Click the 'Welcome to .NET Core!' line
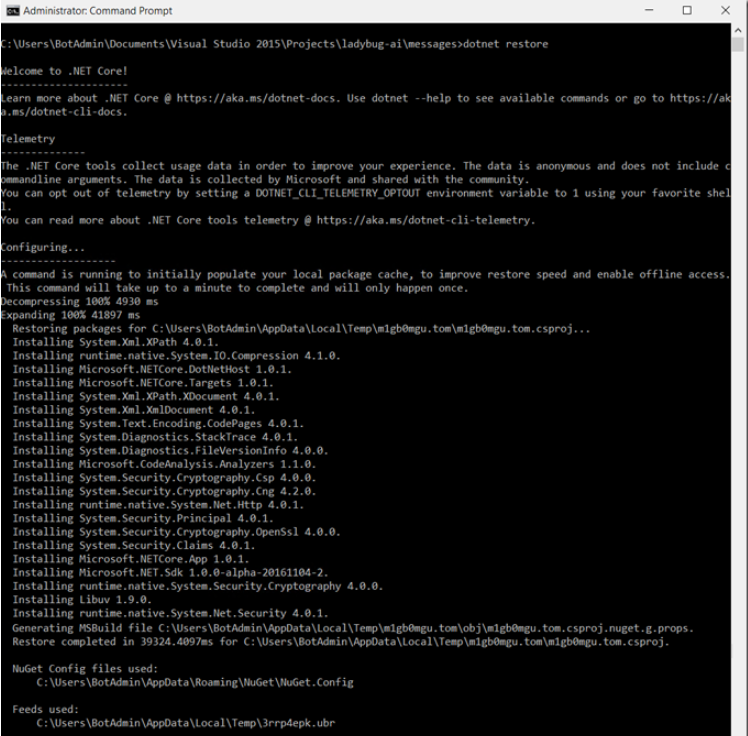Screen dimensions: 748x736 (x=64, y=71)
